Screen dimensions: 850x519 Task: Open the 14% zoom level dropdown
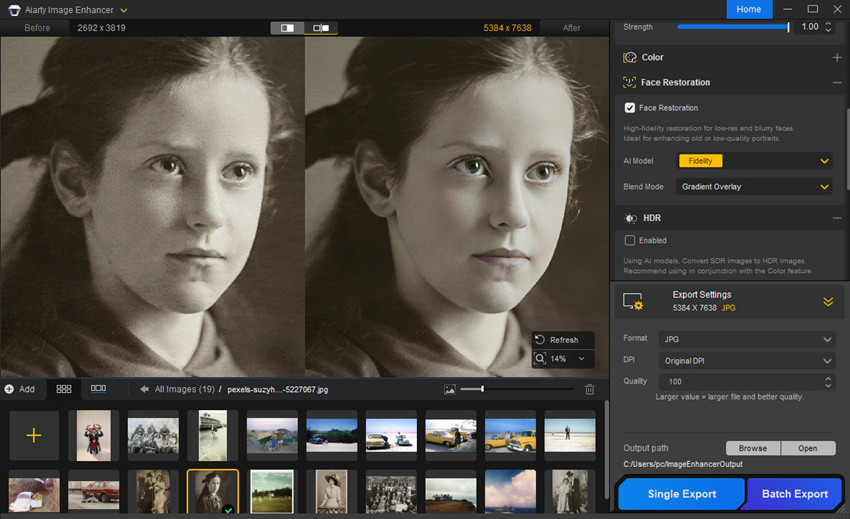tap(582, 358)
